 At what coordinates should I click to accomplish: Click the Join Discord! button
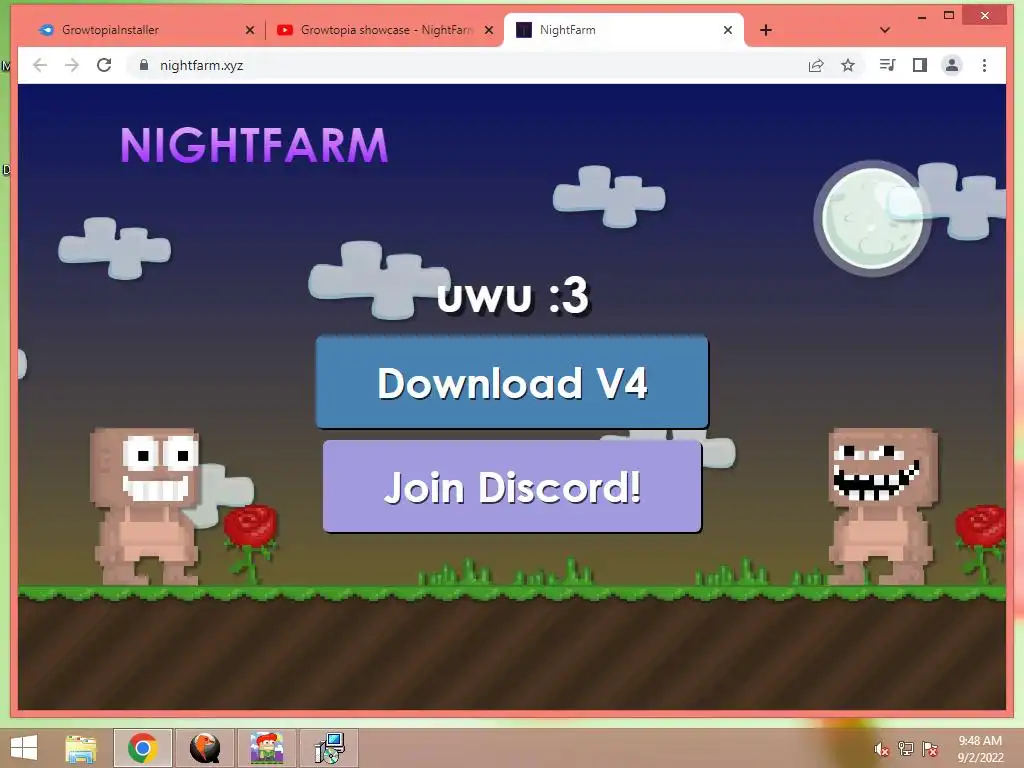click(512, 487)
